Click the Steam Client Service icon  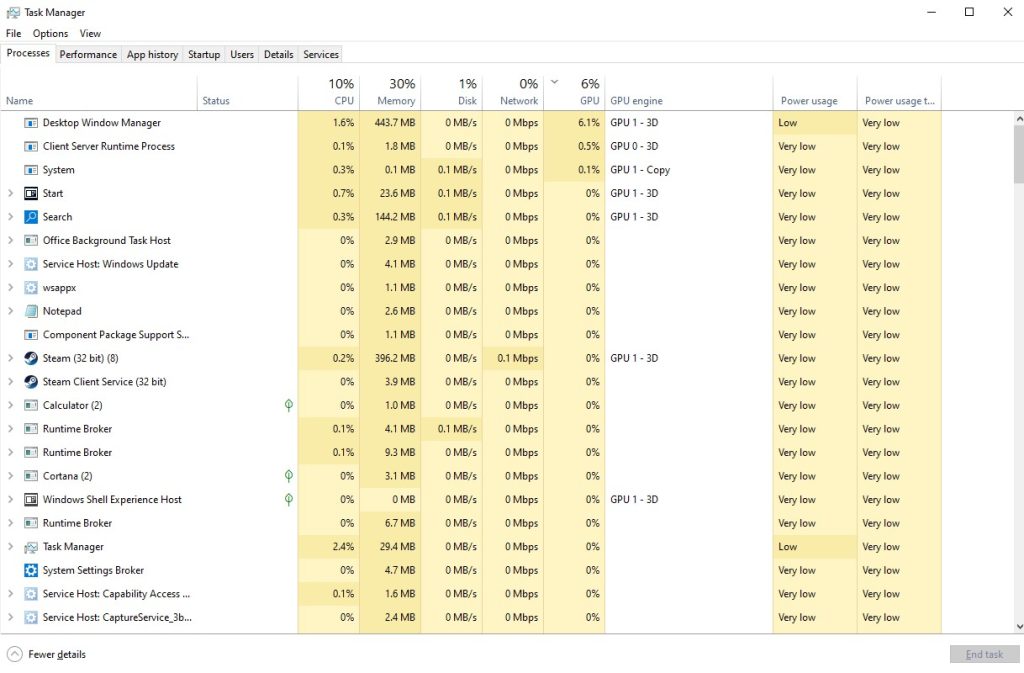coord(31,382)
